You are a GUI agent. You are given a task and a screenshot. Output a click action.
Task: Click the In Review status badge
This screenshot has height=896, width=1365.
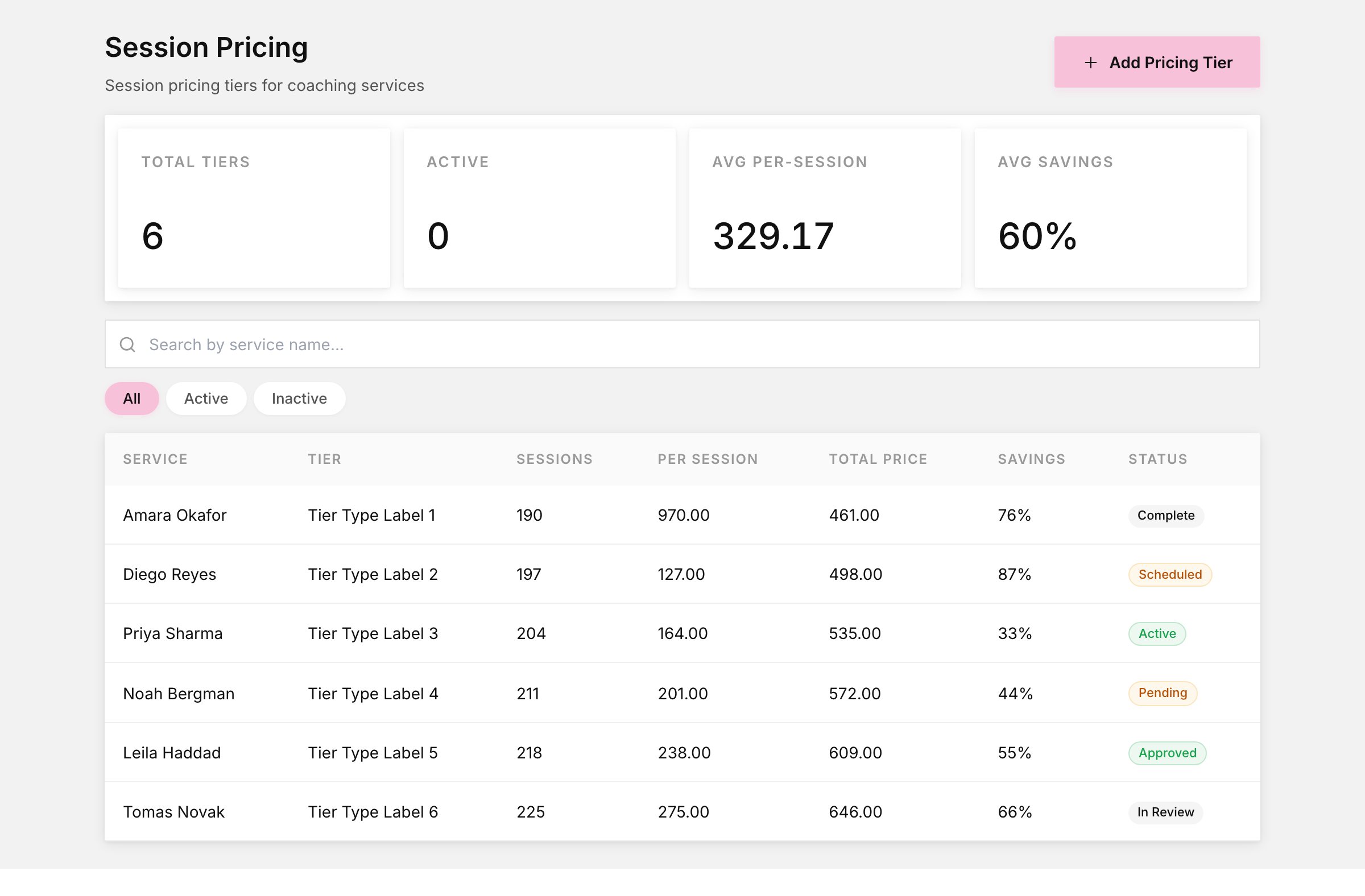click(1165, 812)
